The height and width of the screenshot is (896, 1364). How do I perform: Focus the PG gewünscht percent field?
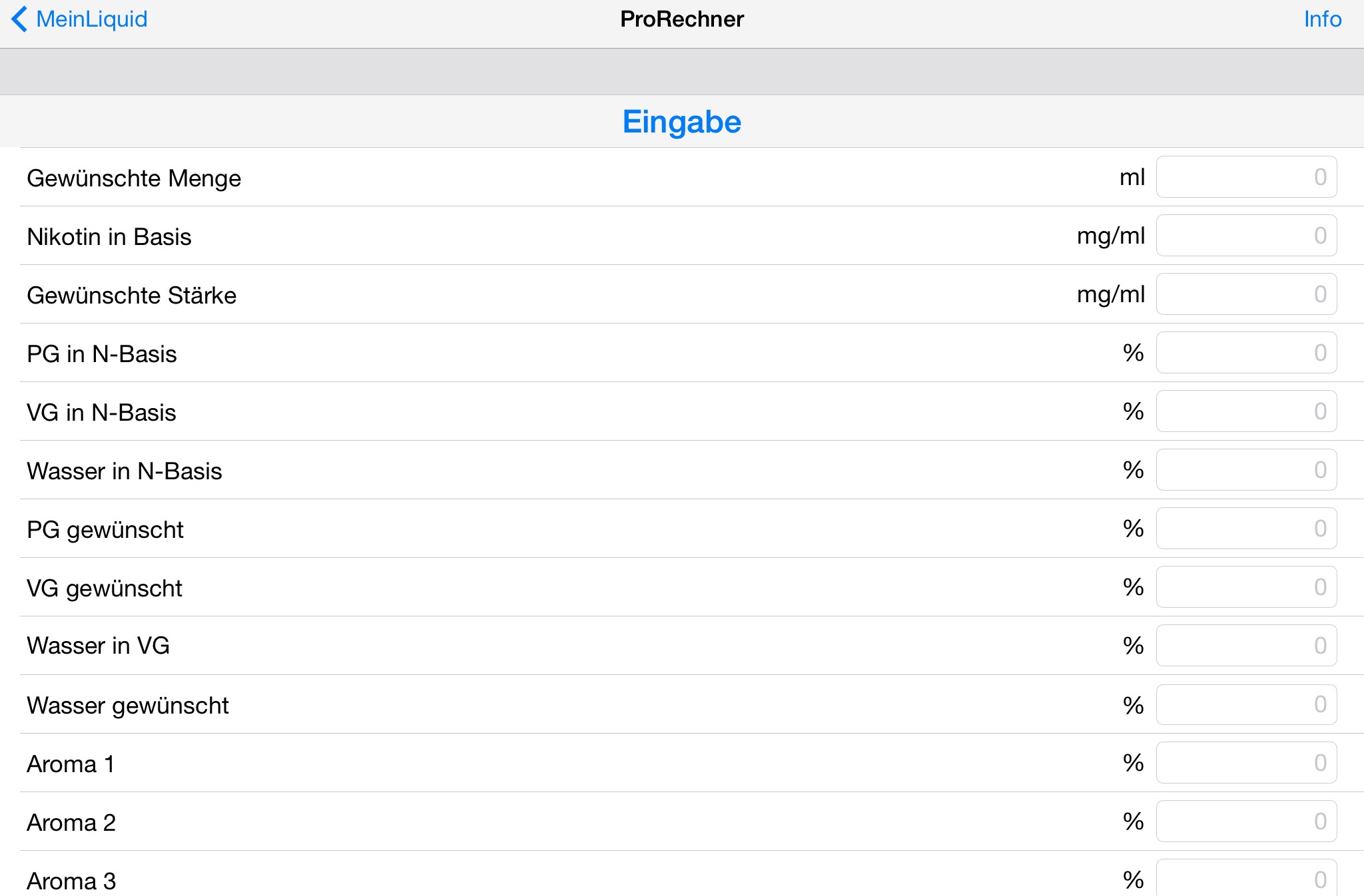click(x=1245, y=529)
